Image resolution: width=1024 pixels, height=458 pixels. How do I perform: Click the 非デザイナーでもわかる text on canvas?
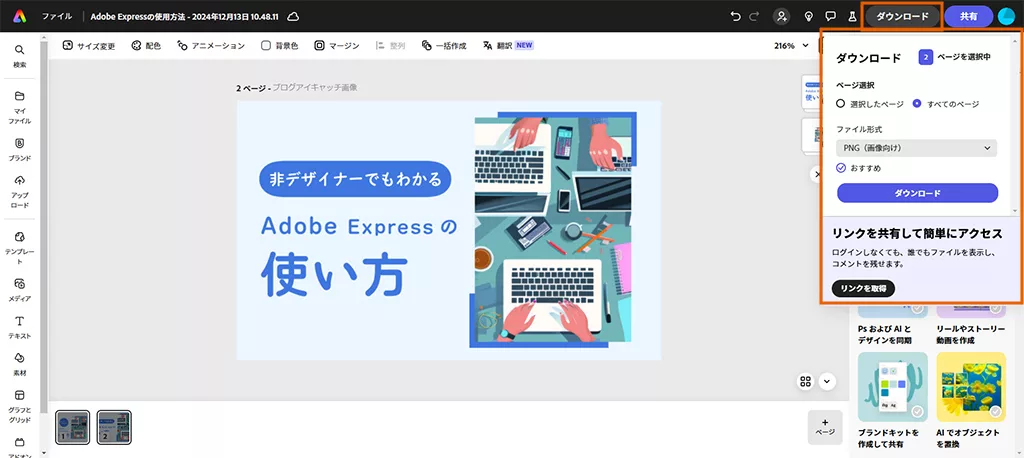click(355, 179)
